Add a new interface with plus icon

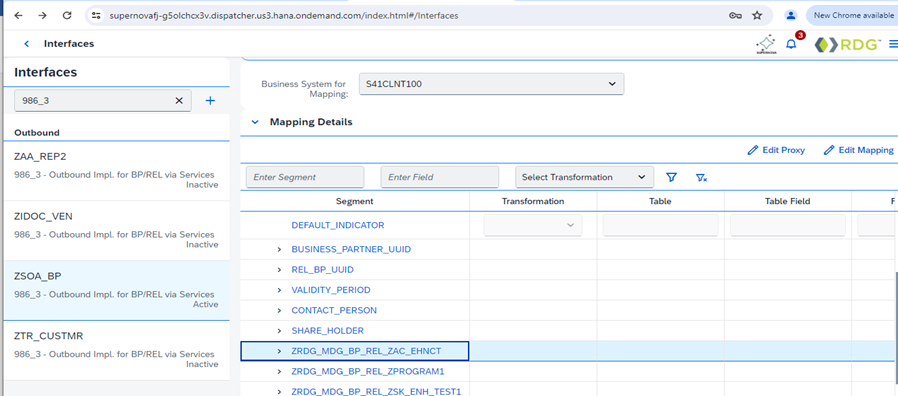tap(210, 100)
